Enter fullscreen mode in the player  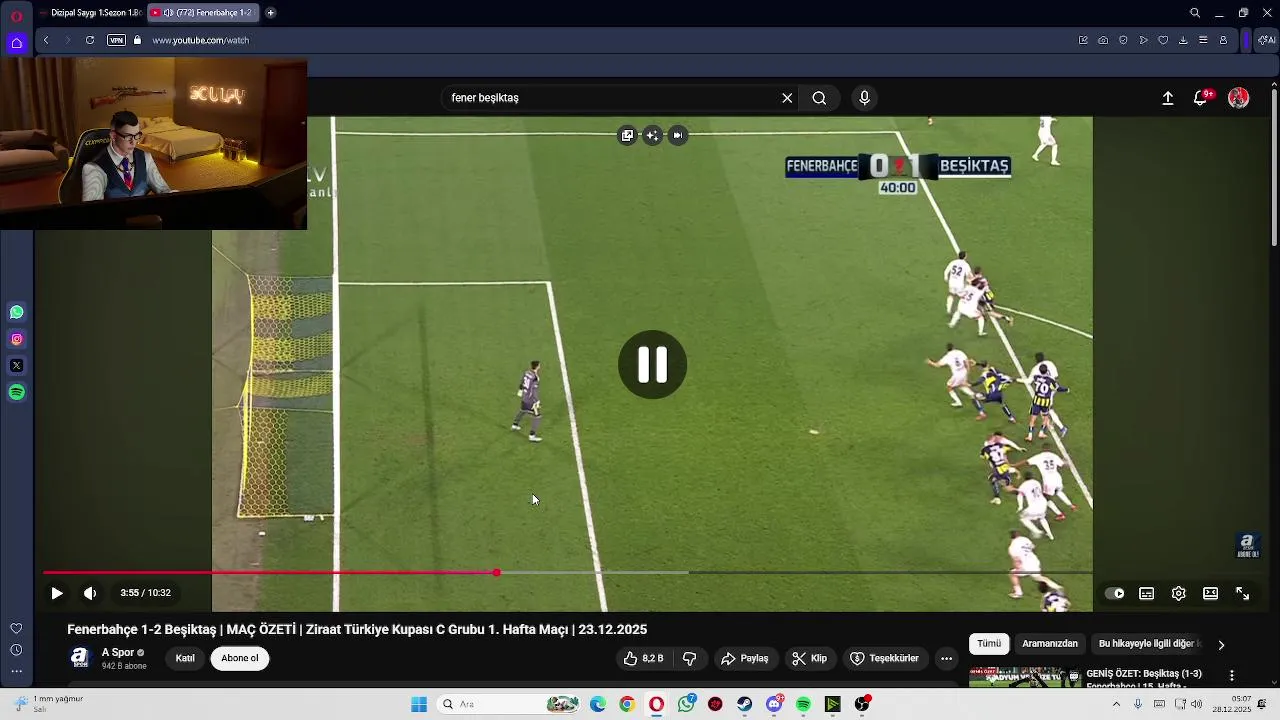1242,593
